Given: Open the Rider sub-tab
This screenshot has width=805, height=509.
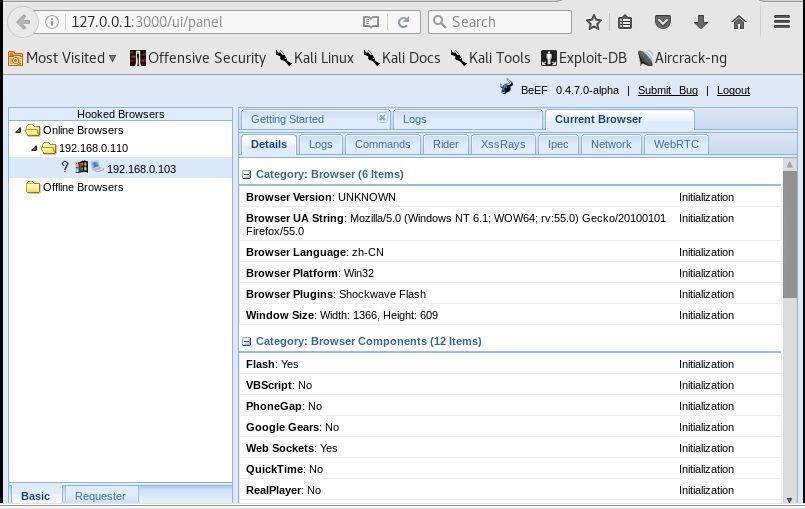Looking at the screenshot, I should [446, 144].
